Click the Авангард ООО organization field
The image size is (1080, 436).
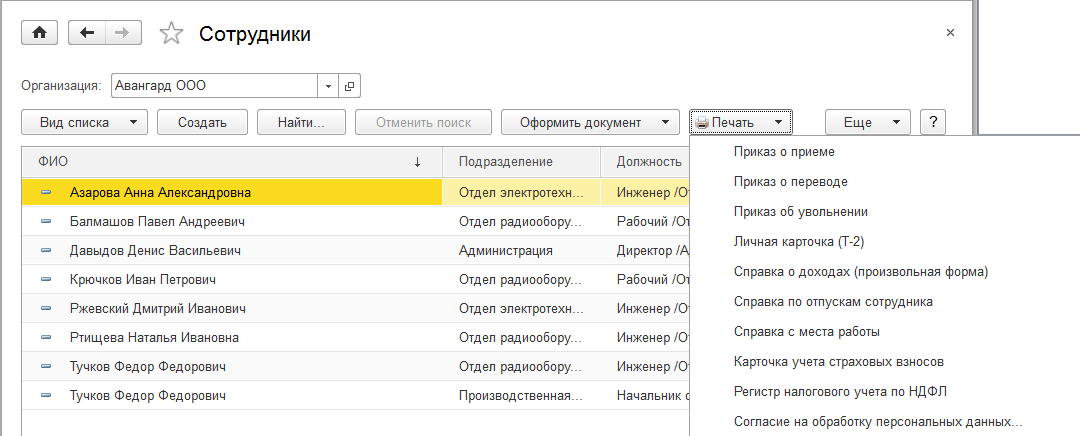[x=213, y=86]
